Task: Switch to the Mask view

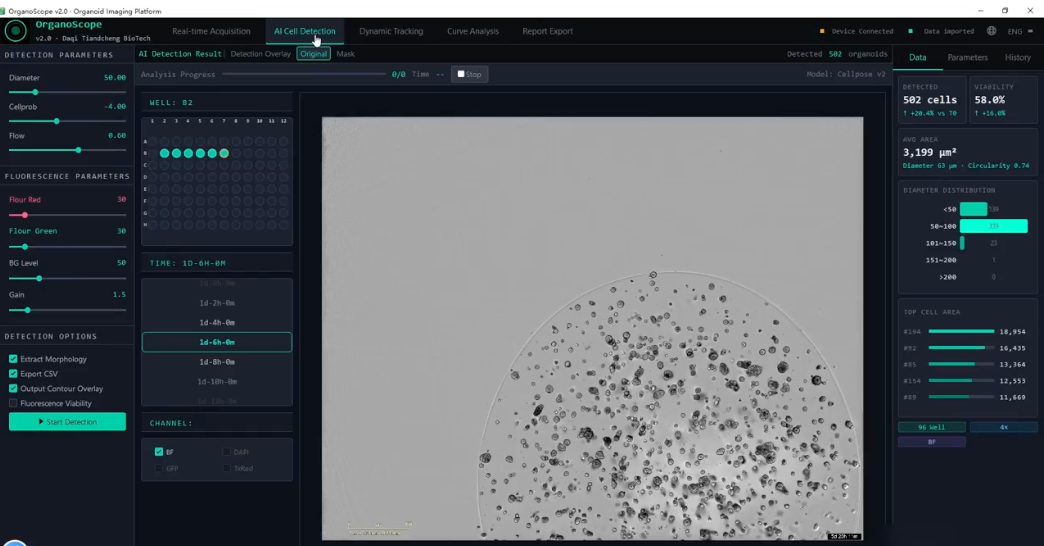Action: (x=346, y=54)
